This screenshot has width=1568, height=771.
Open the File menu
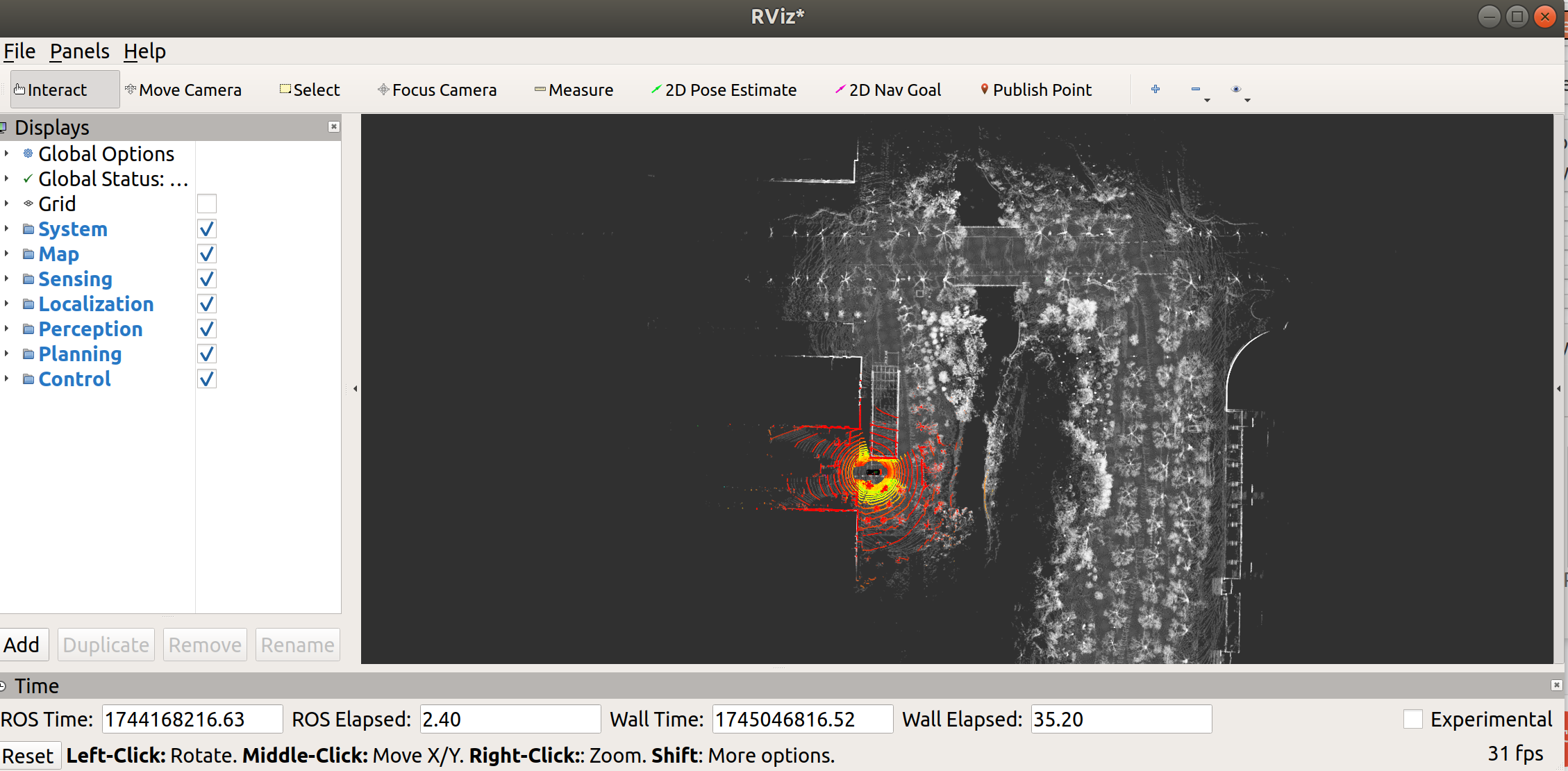pos(19,51)
